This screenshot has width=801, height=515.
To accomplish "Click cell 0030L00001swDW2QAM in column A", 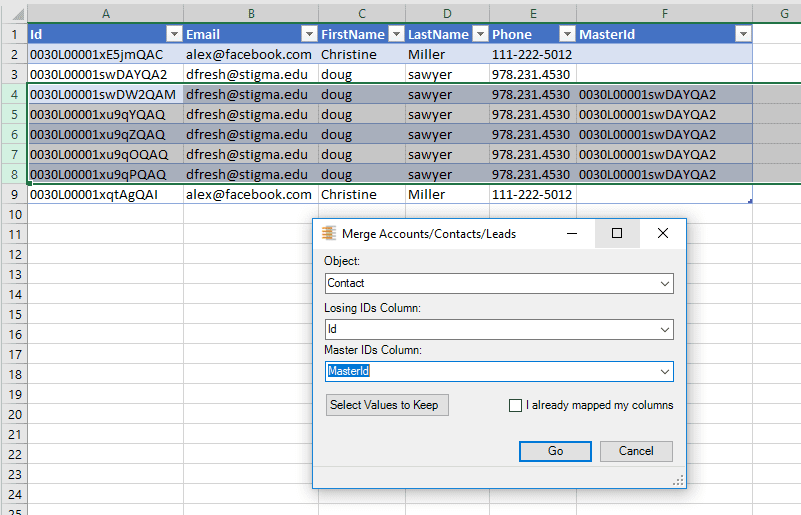I will pos(106,95).
